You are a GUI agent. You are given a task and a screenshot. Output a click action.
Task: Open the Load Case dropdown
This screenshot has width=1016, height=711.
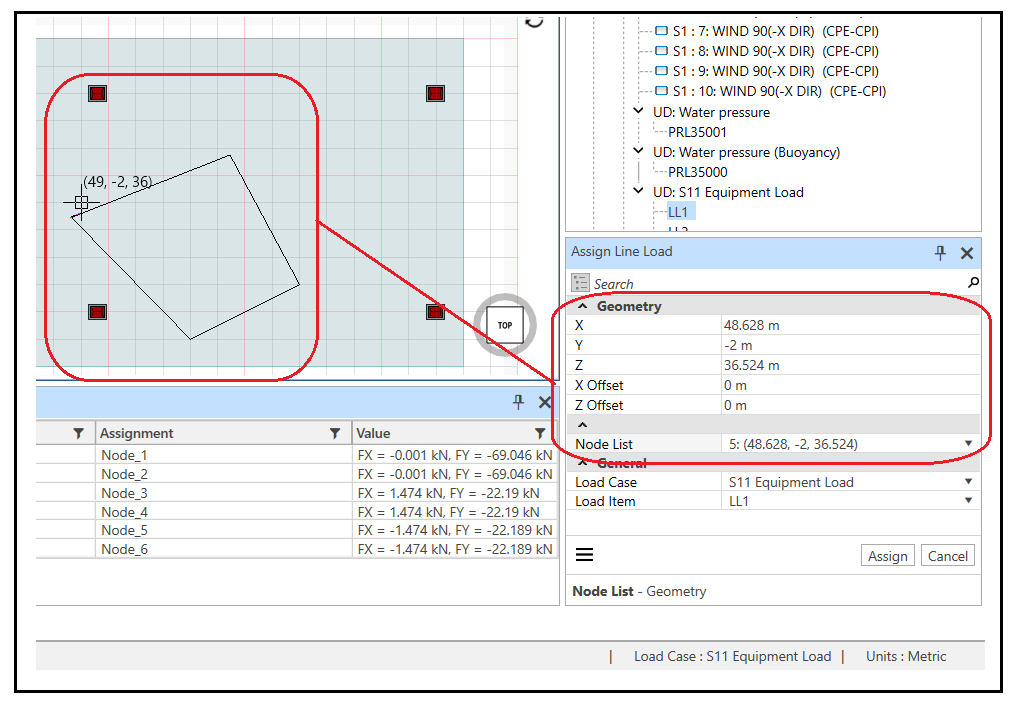[968, 482]
